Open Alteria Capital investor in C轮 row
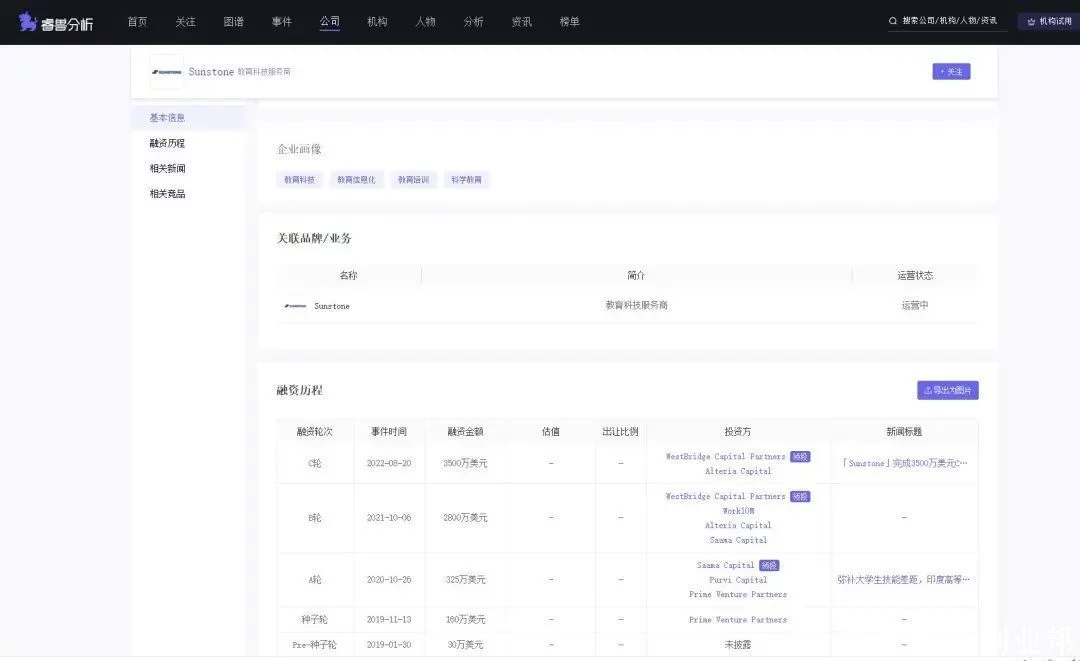This screenshot has height=661, width=1080. [x=738, y=472]
